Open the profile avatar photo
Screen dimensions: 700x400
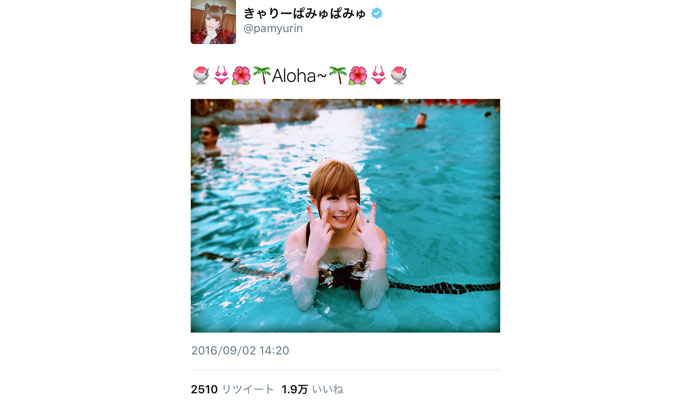(x=213, y=21)
